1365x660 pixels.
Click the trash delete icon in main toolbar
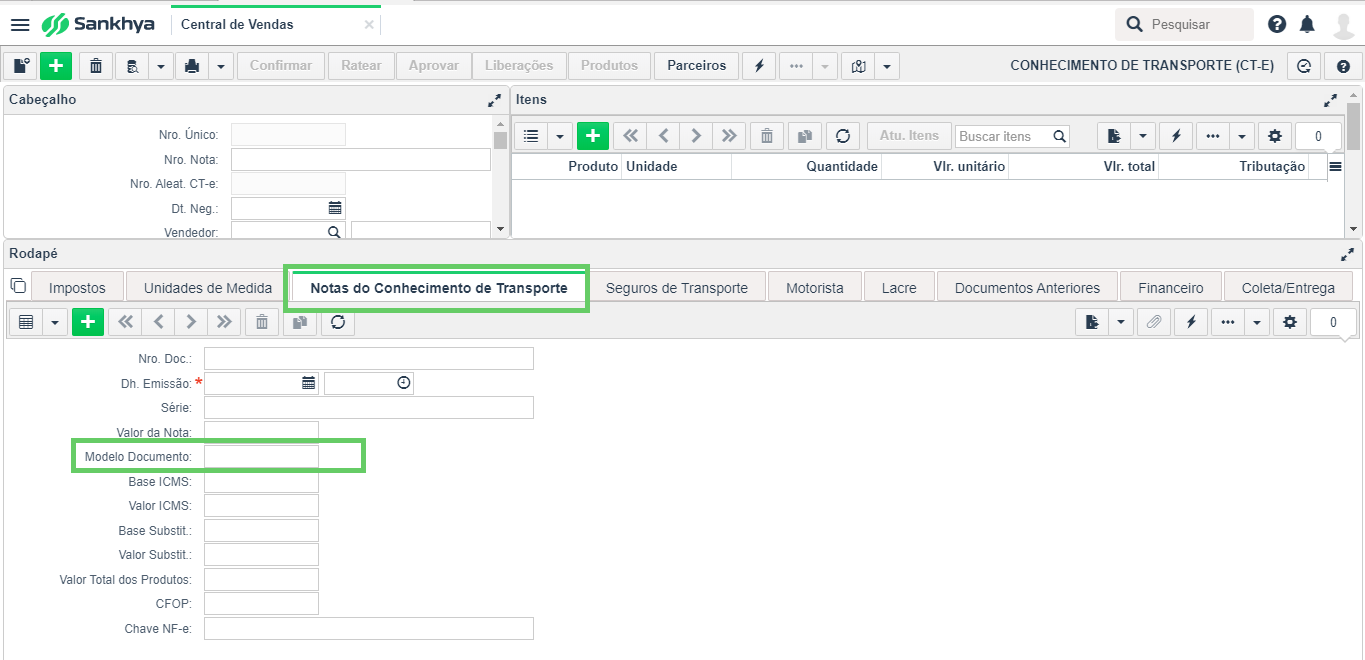click(x=95, y=66)
